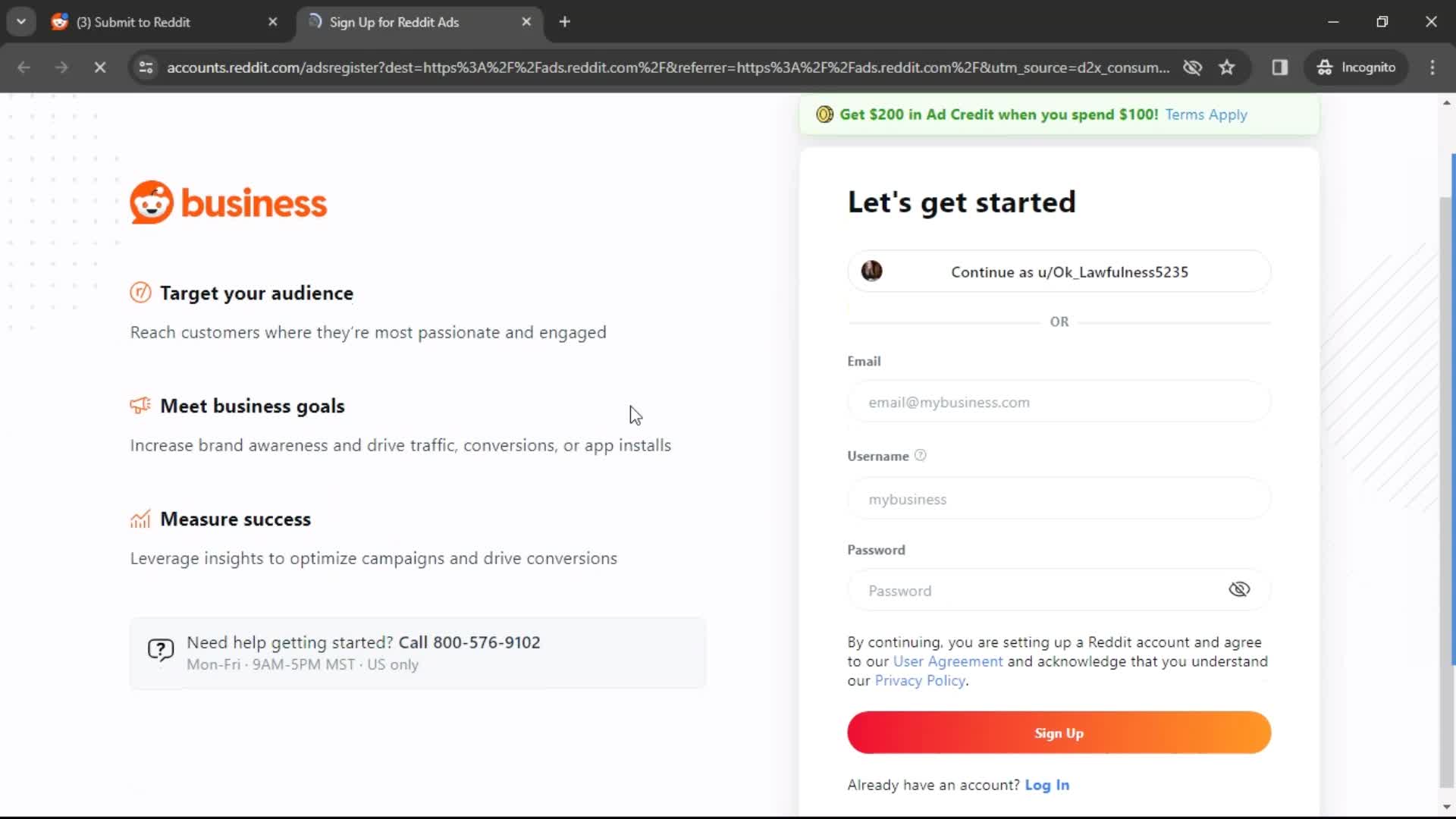Click the bookmark/star icon in address bar

[x=1226, y=67]
